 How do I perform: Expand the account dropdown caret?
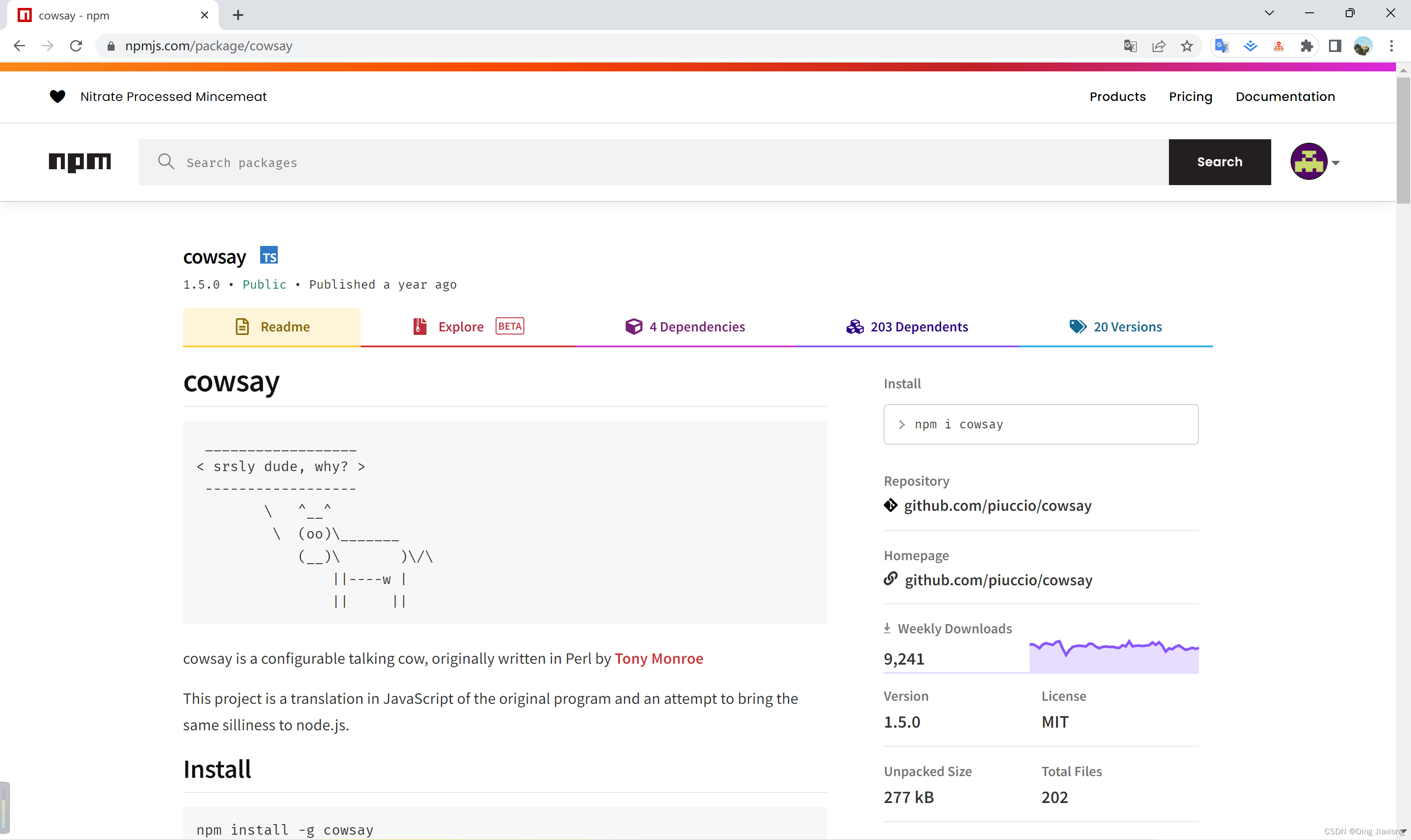[1336, 163]
